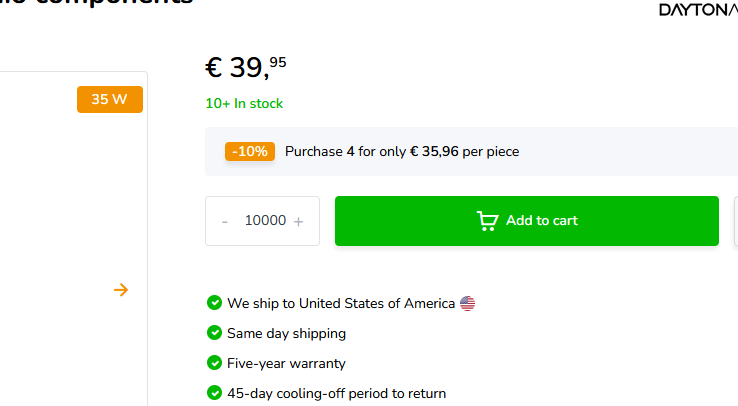Viewport: 738px width, 406px height.
Task: Click the Purchase 4 for only € 35,96 offer
Action: 402,152
